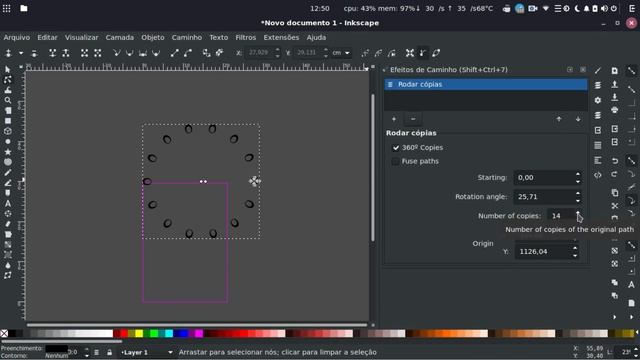640x360 pixels.
Task: Expand the command bar overflow arrow
Action: pyautogui.click(x=615, y=317)
